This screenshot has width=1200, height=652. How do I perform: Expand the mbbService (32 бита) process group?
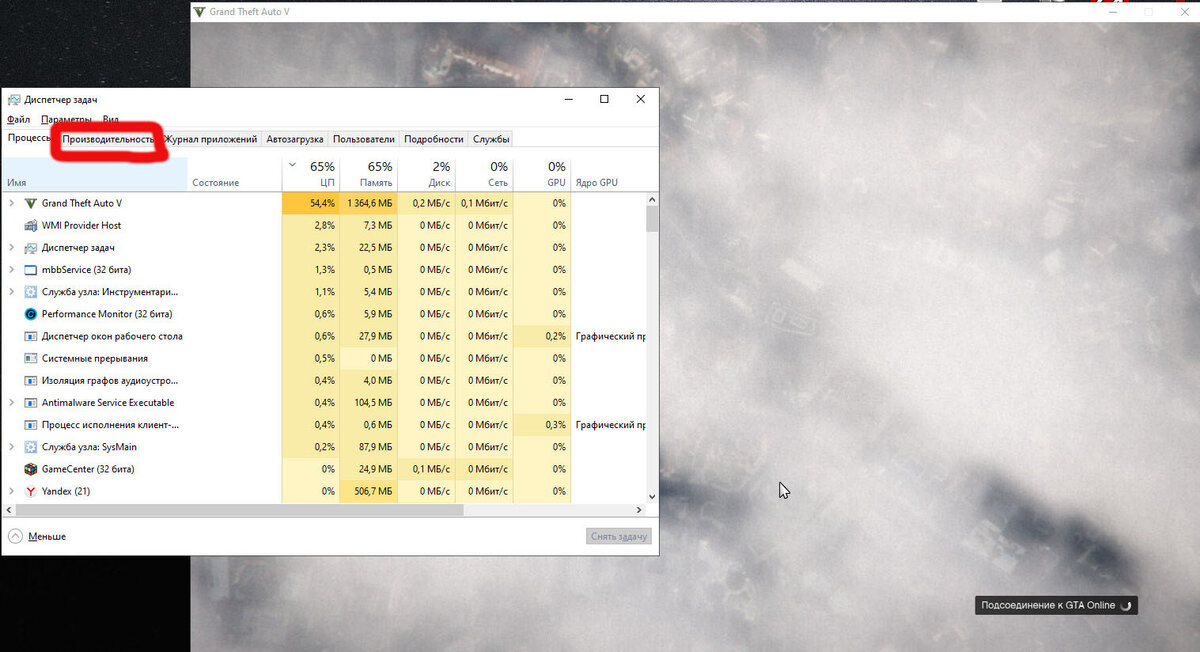pos(11,270)
